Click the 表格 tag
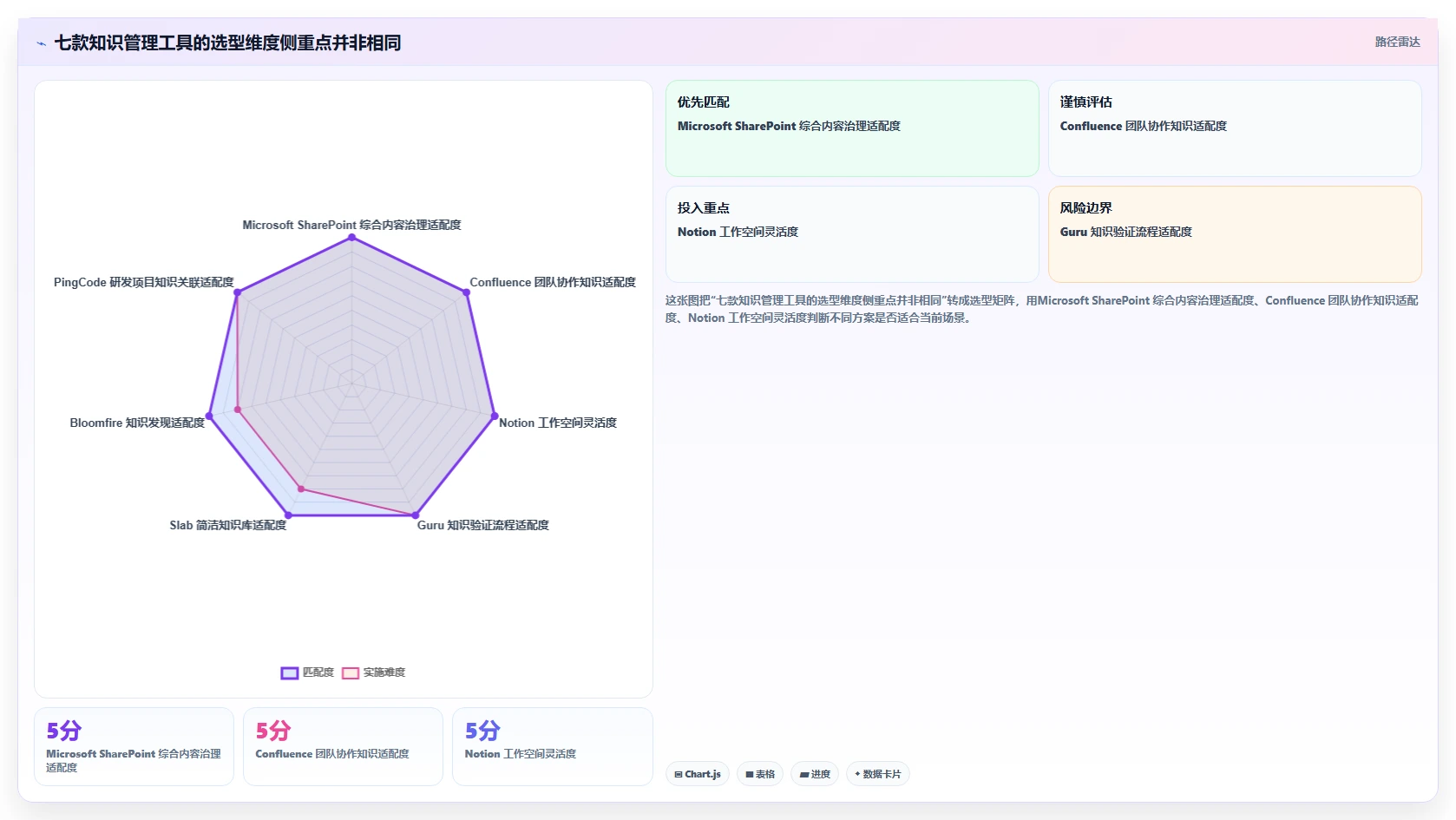 tap(760, 774)
